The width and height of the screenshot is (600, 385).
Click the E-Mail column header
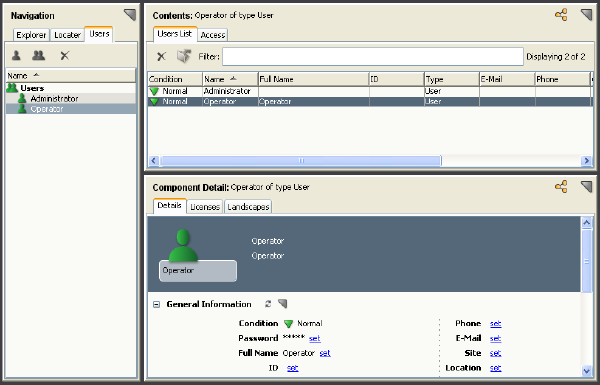507,79
